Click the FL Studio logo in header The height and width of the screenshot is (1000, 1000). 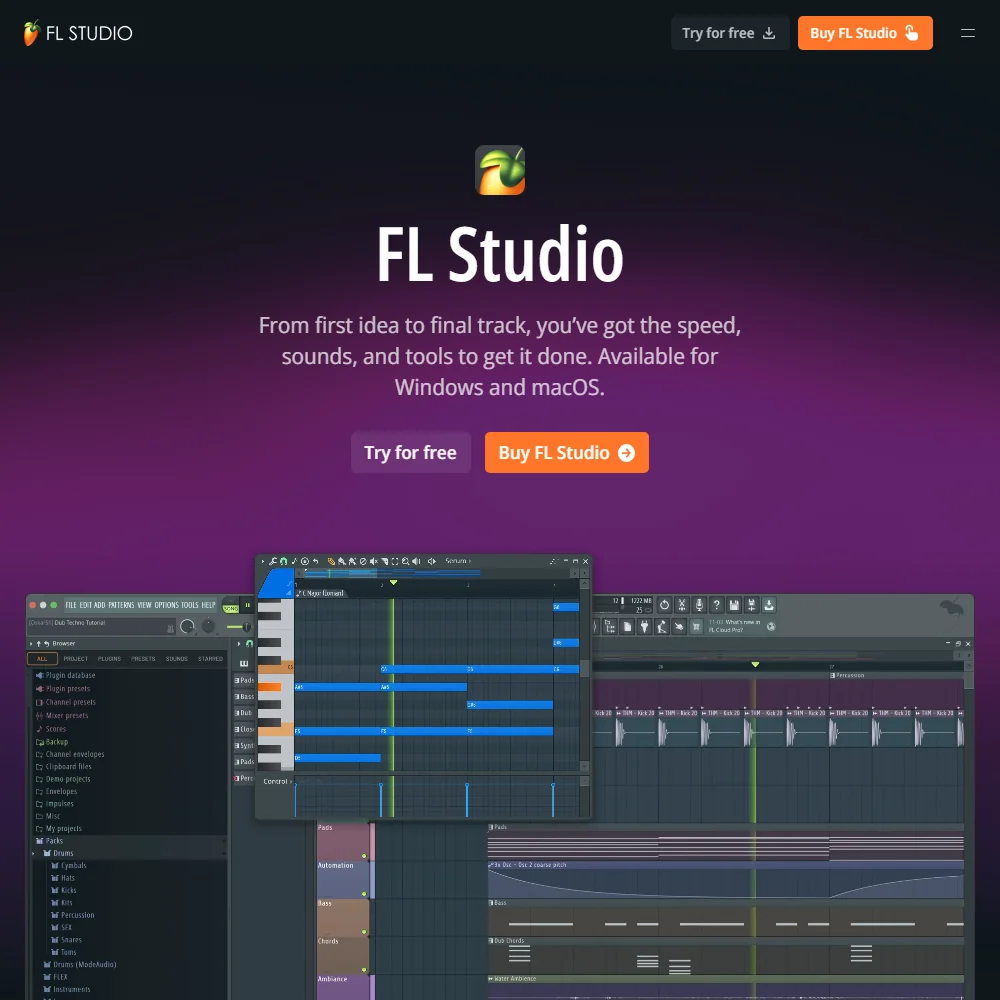pyautogui.click(x=77, y=33)
